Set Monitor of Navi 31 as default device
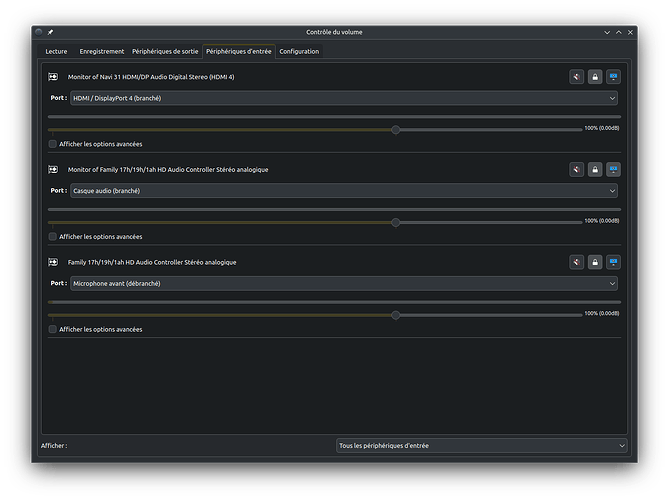668x500 pixels. click(x=613, y=77)
